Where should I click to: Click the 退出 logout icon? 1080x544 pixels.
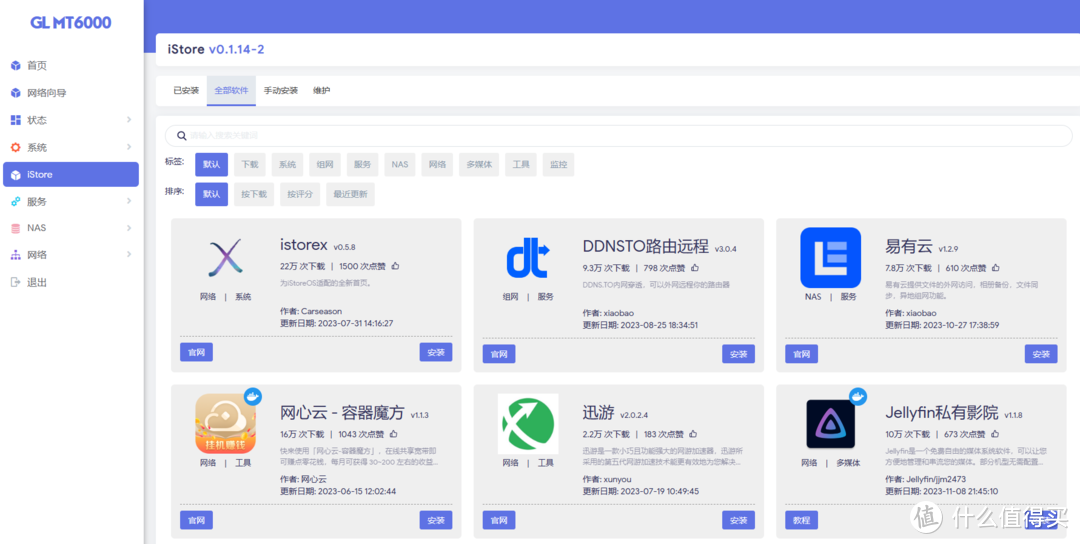pyautogui.click(x=16, y=282)
